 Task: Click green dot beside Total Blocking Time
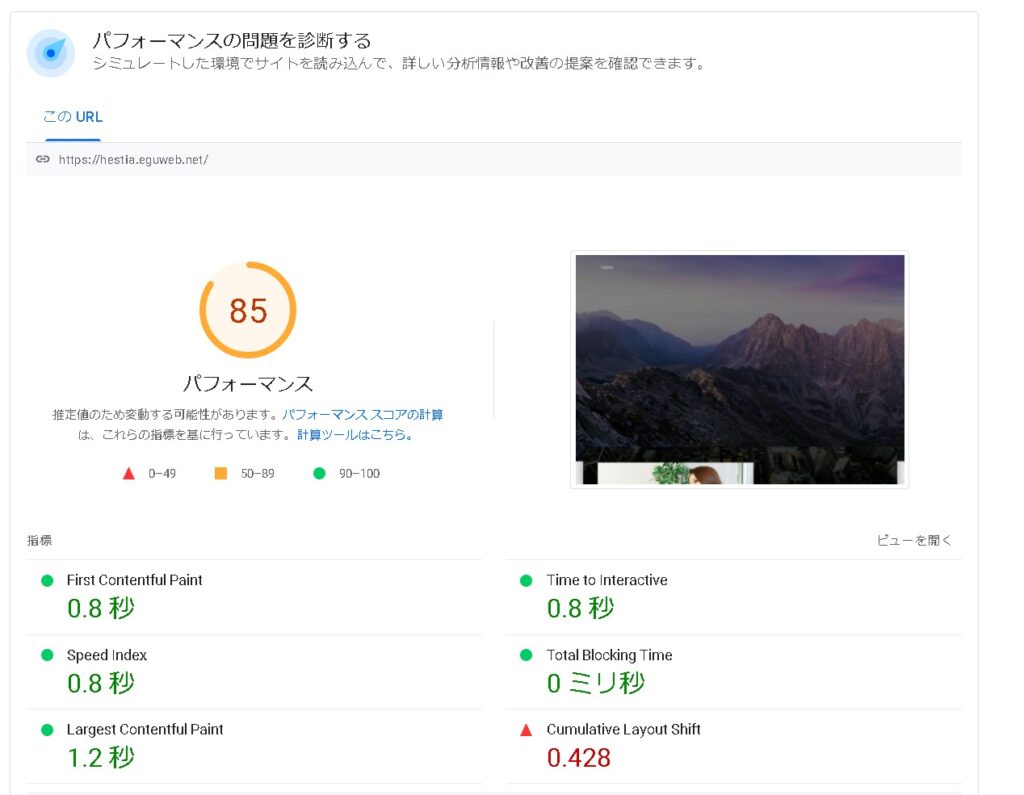526,655
